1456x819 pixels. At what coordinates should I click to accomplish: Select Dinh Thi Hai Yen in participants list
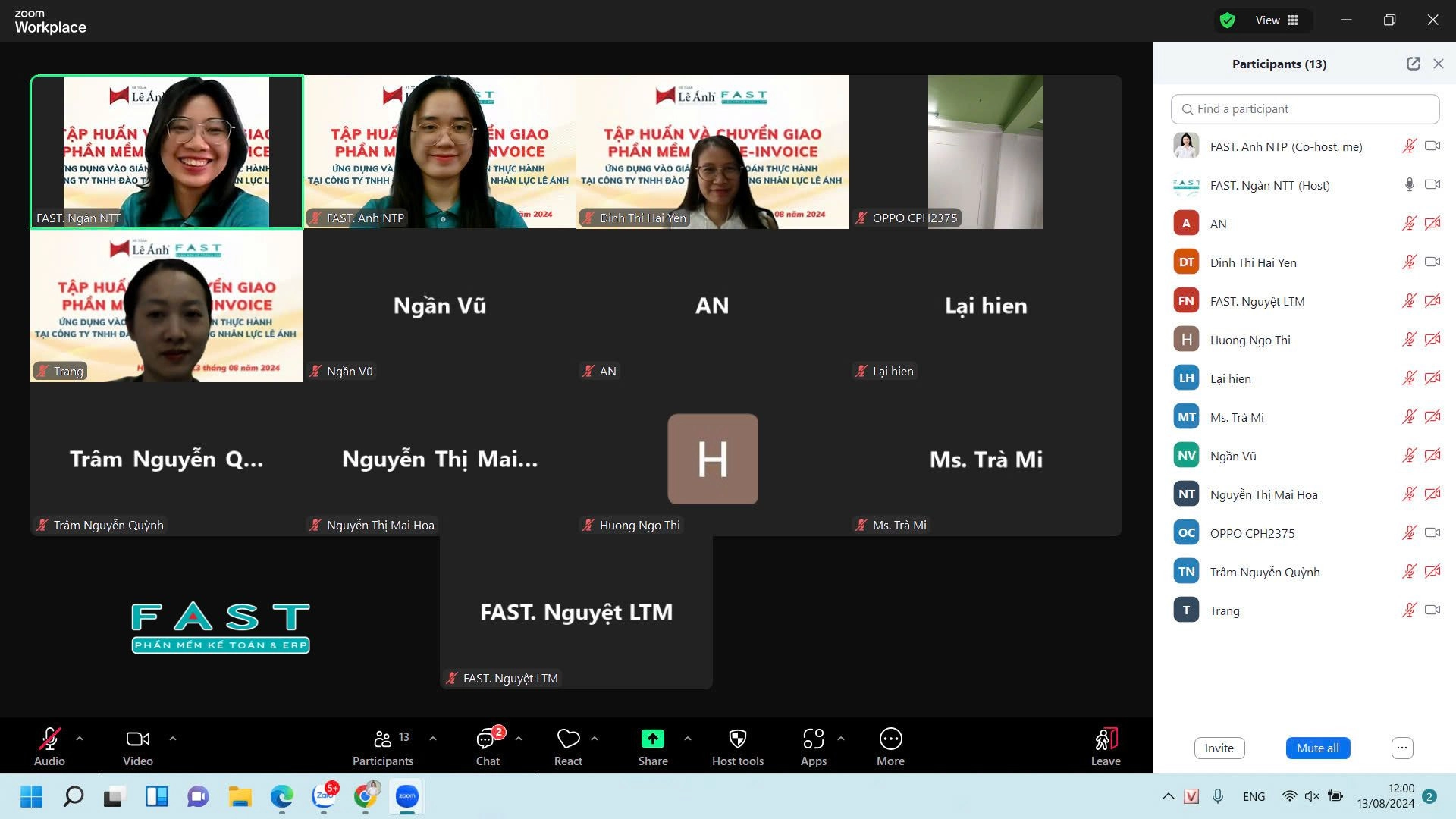pyautogui.click(x=1253, y=262)
